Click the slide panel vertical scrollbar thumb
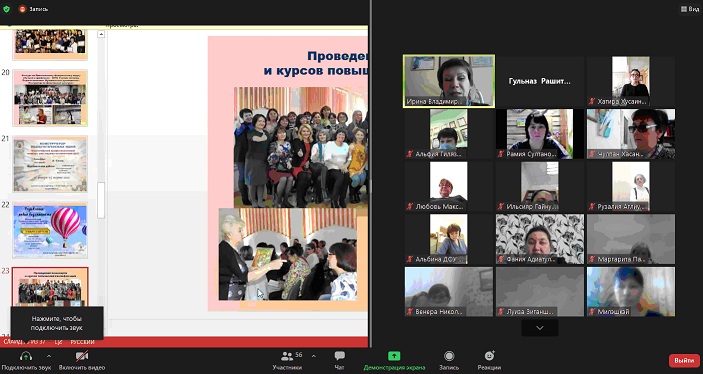 pos(101,200)
